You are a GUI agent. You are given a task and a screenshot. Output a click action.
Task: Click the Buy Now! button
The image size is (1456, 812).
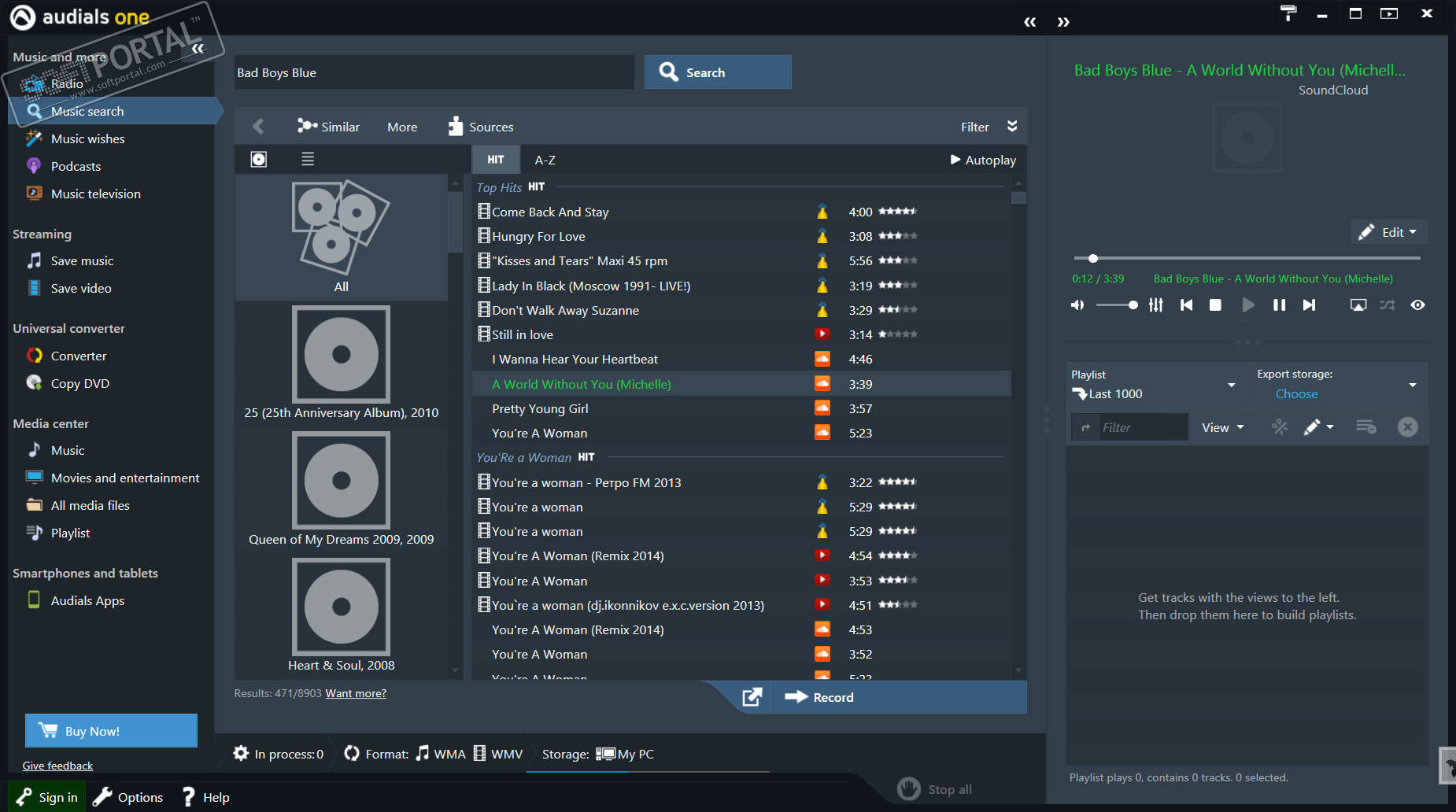click(x=111, y=730)
